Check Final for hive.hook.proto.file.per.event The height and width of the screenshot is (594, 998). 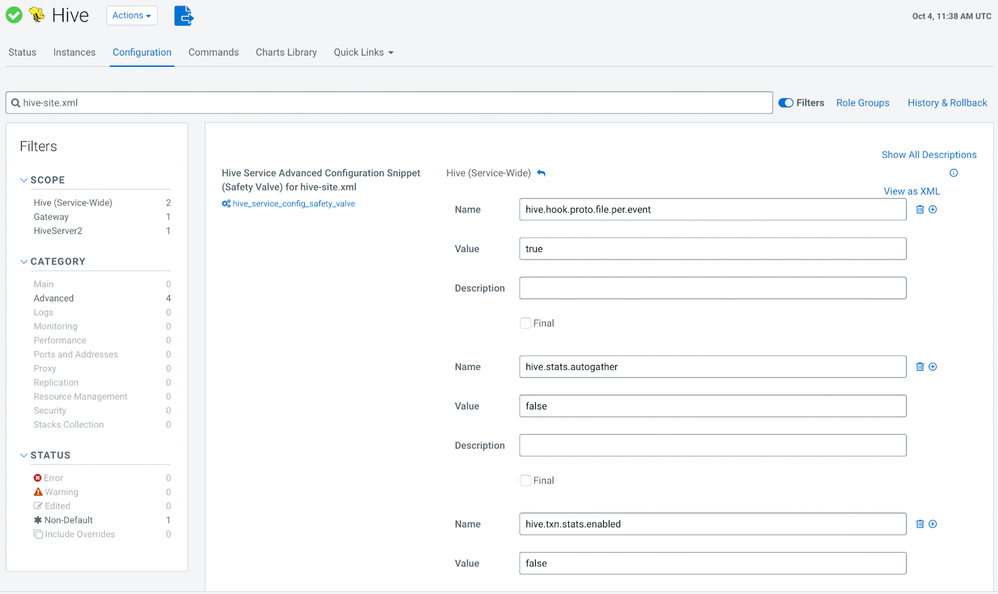coord(526,323)
